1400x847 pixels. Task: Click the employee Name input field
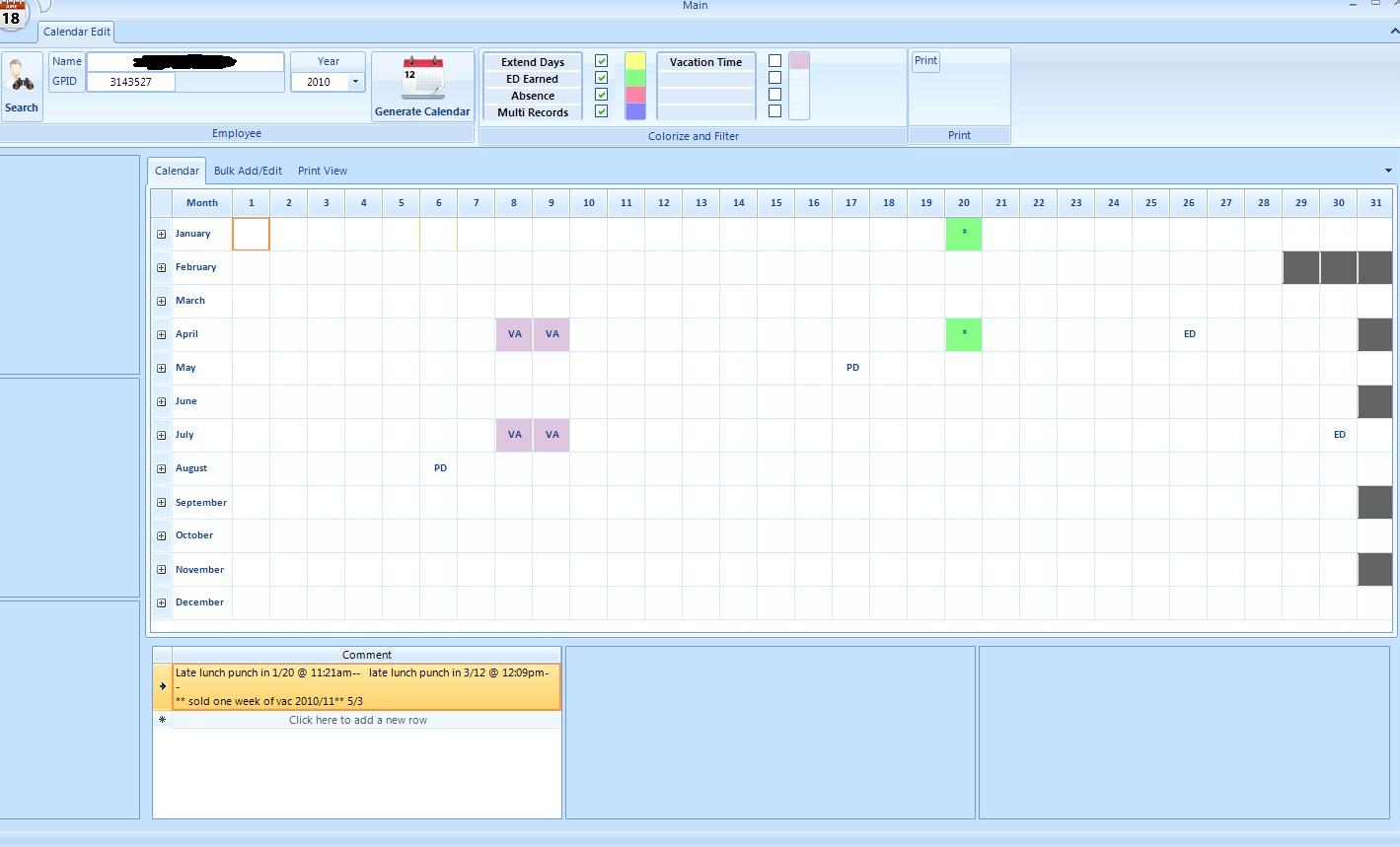pos(185,62)
